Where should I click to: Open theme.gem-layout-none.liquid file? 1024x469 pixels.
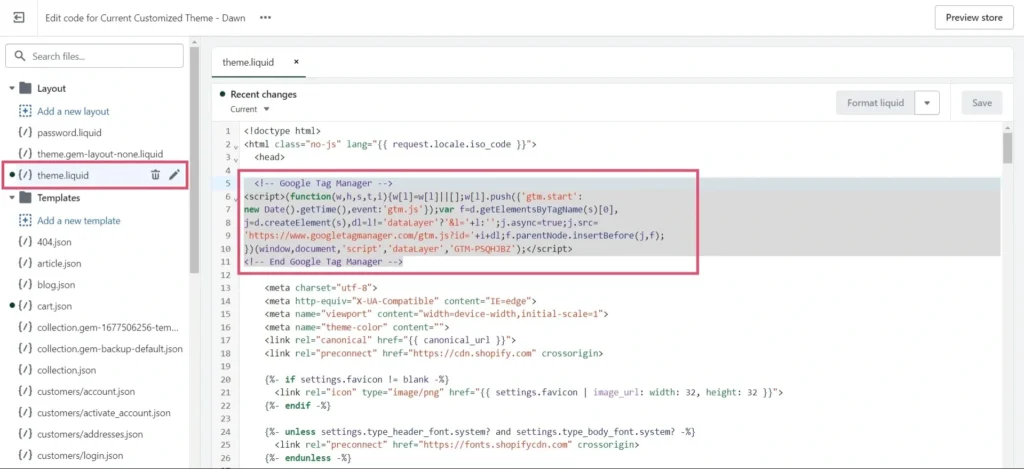point(100,154)
